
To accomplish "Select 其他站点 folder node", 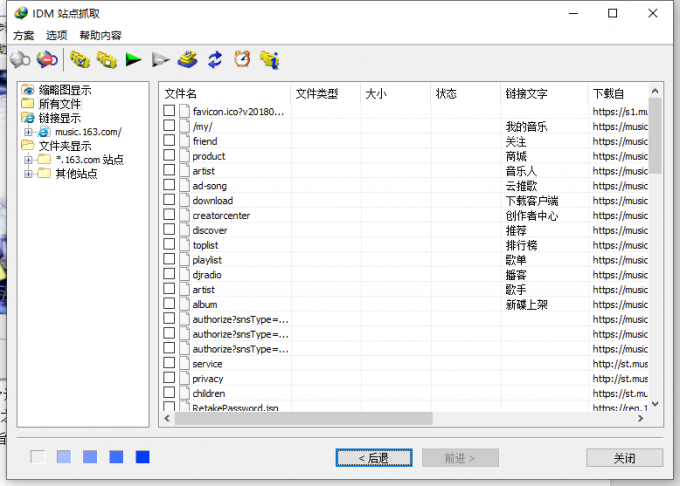I will coord(76,173).
